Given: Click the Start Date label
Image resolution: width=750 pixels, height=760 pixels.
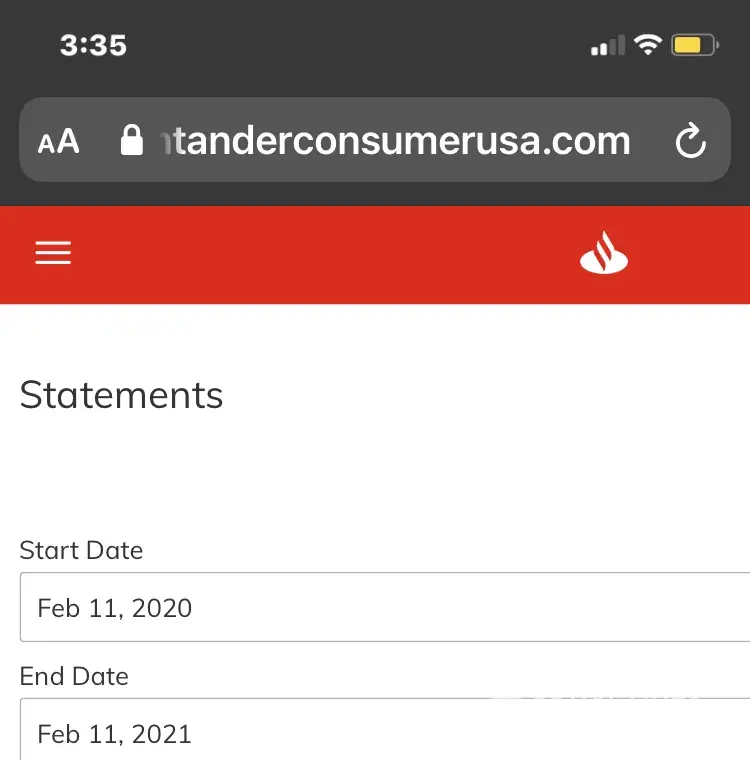Looking at the screenshot, I should (81, 550).
